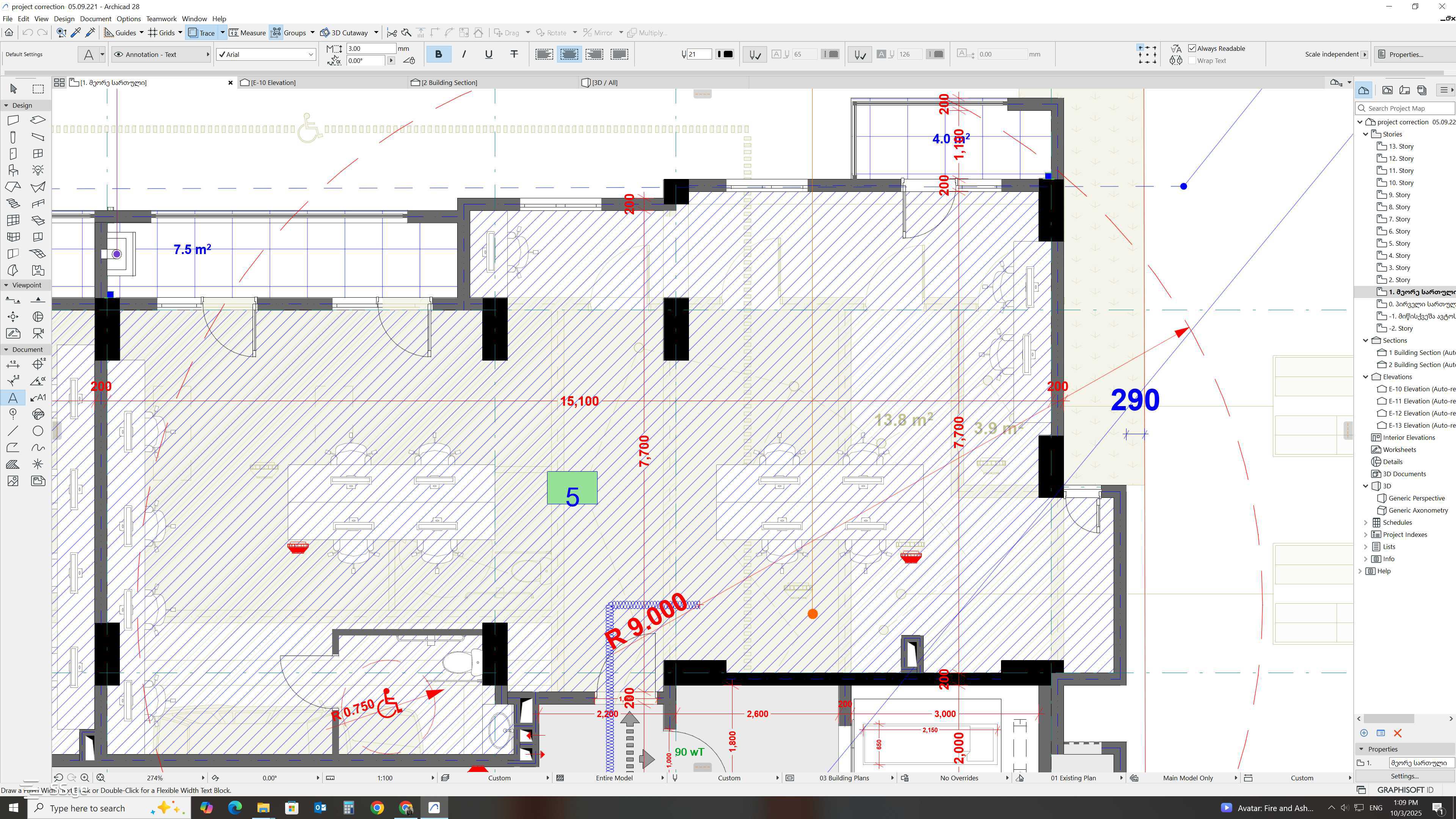Enable the Wrap Text checkbox
The height and width of the screenshot is (819, 1456).
coord(1192,61)
